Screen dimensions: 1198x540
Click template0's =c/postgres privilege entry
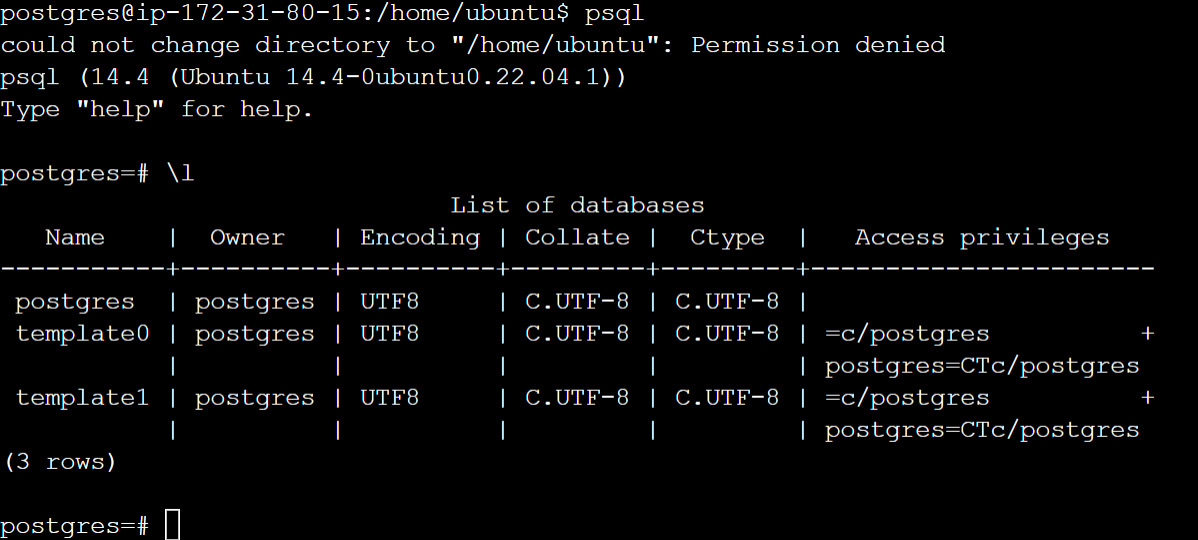(907, 334)
